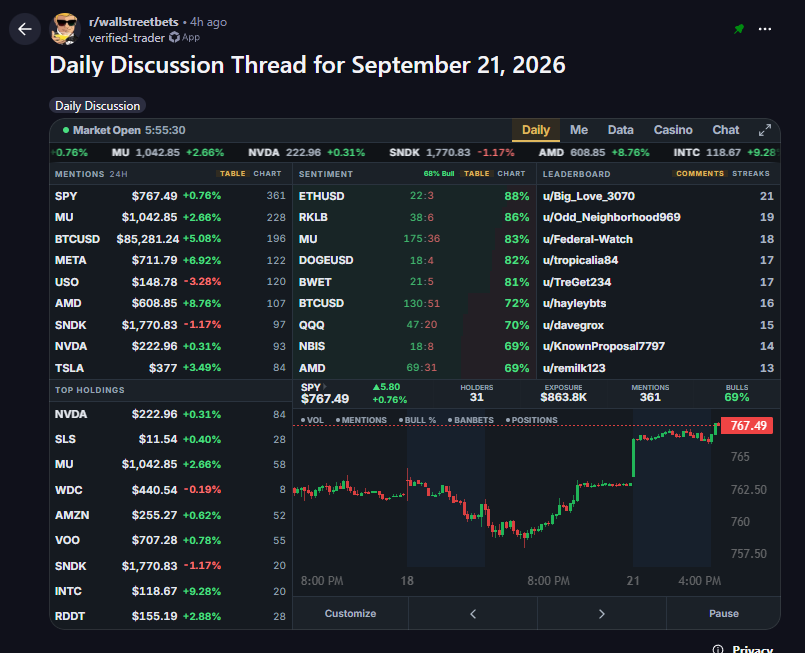
Task: Select USO row in Mentions list
Action: (170, 282)
